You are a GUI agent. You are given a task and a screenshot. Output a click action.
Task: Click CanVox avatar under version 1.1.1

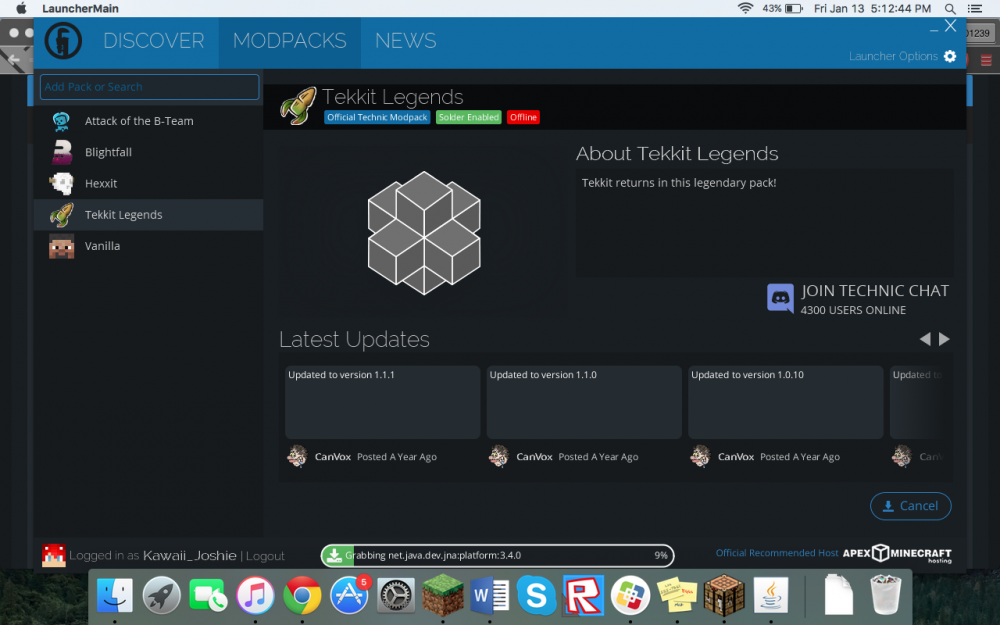(297, 457)
